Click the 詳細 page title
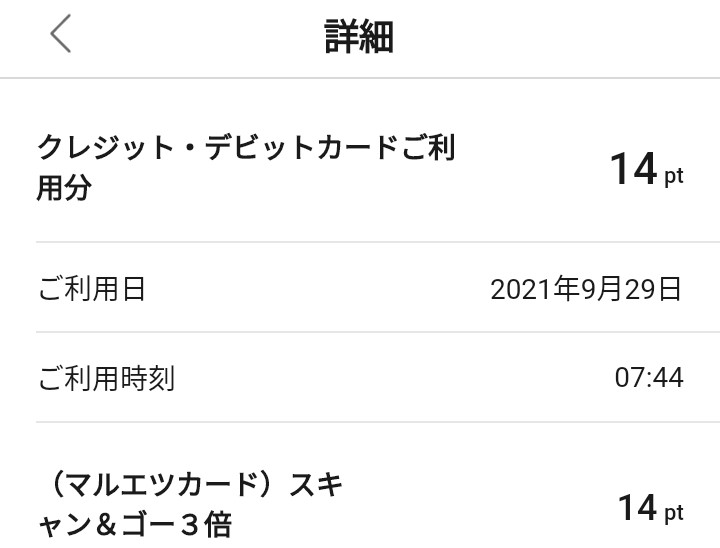 coord(359,36)
